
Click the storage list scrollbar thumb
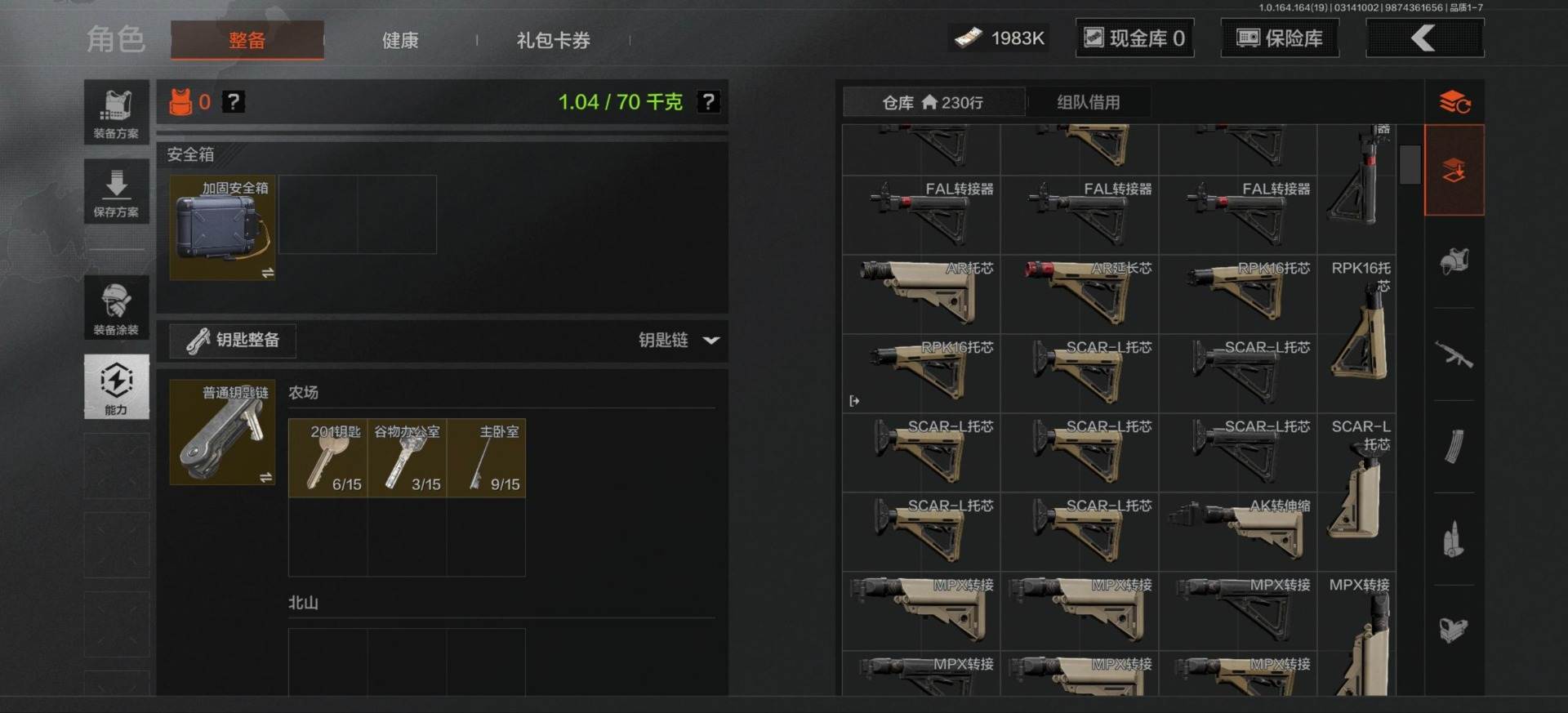click(x=1410, y=164)
